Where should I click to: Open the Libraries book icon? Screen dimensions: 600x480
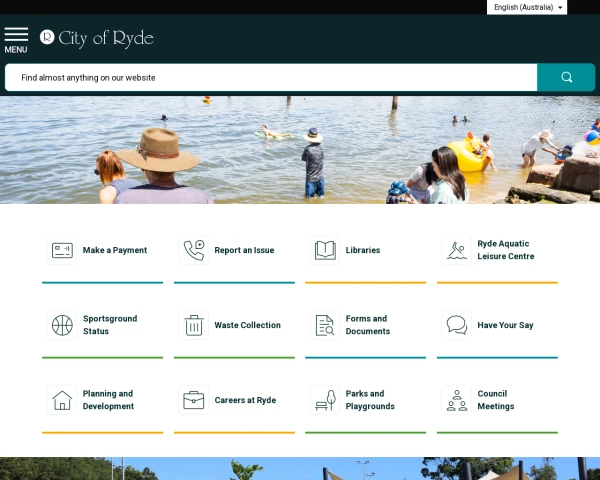325,250
